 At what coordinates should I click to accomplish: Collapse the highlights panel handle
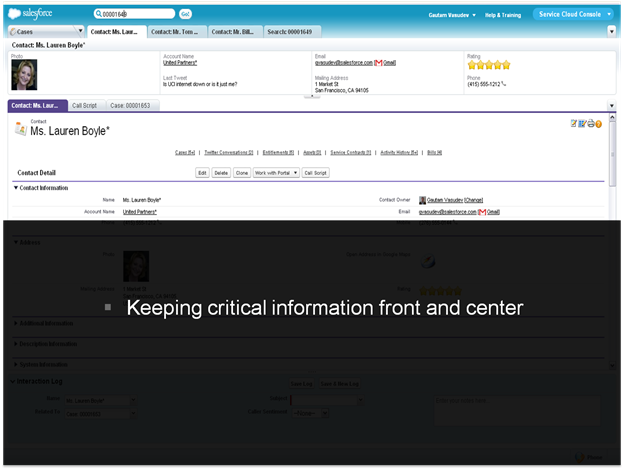[312, 96]
